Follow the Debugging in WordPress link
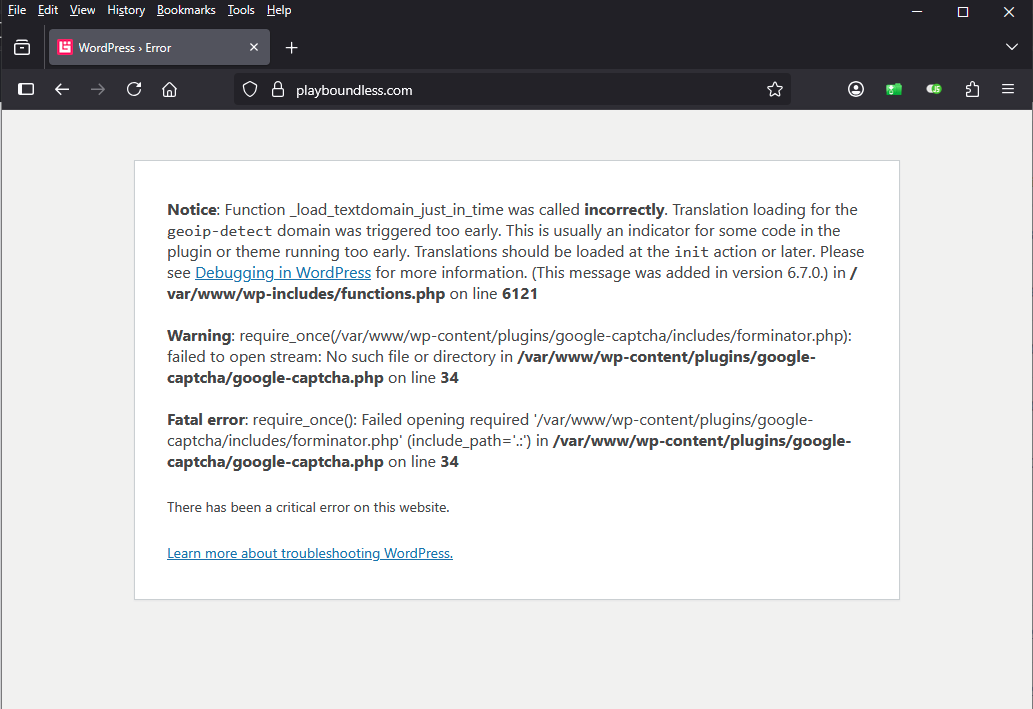Viewport: 1033px width, 709px height. (283, 273)
